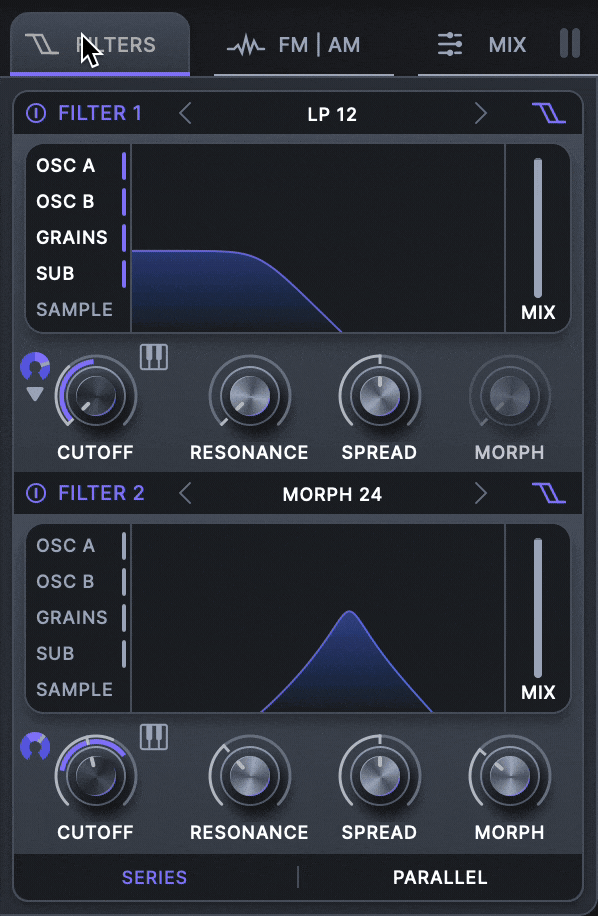Click Filter 2 filter-shape icon at right
Screen dimensions: 598x916
tap(549, 494)
